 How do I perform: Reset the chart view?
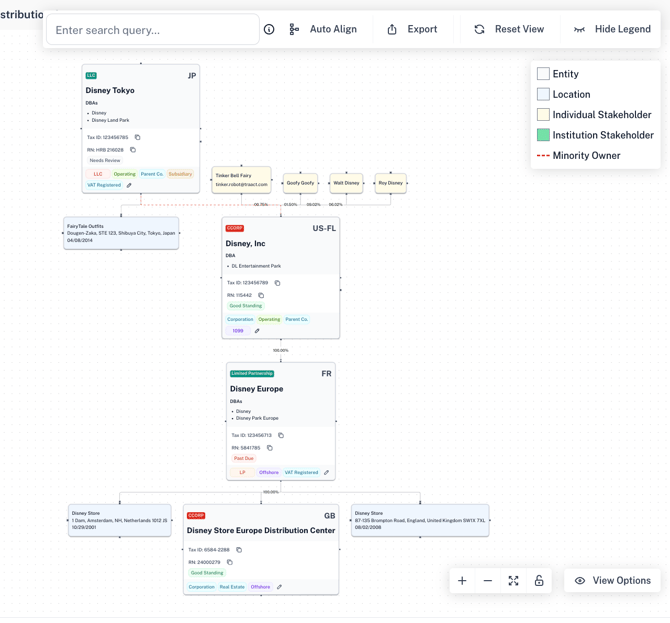509,29
